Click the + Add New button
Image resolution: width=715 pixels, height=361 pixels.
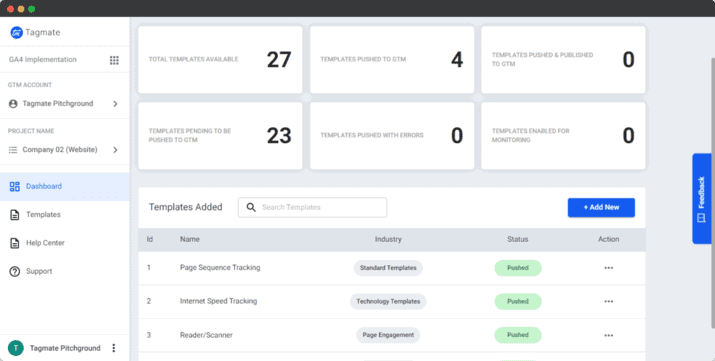[601, 207]
